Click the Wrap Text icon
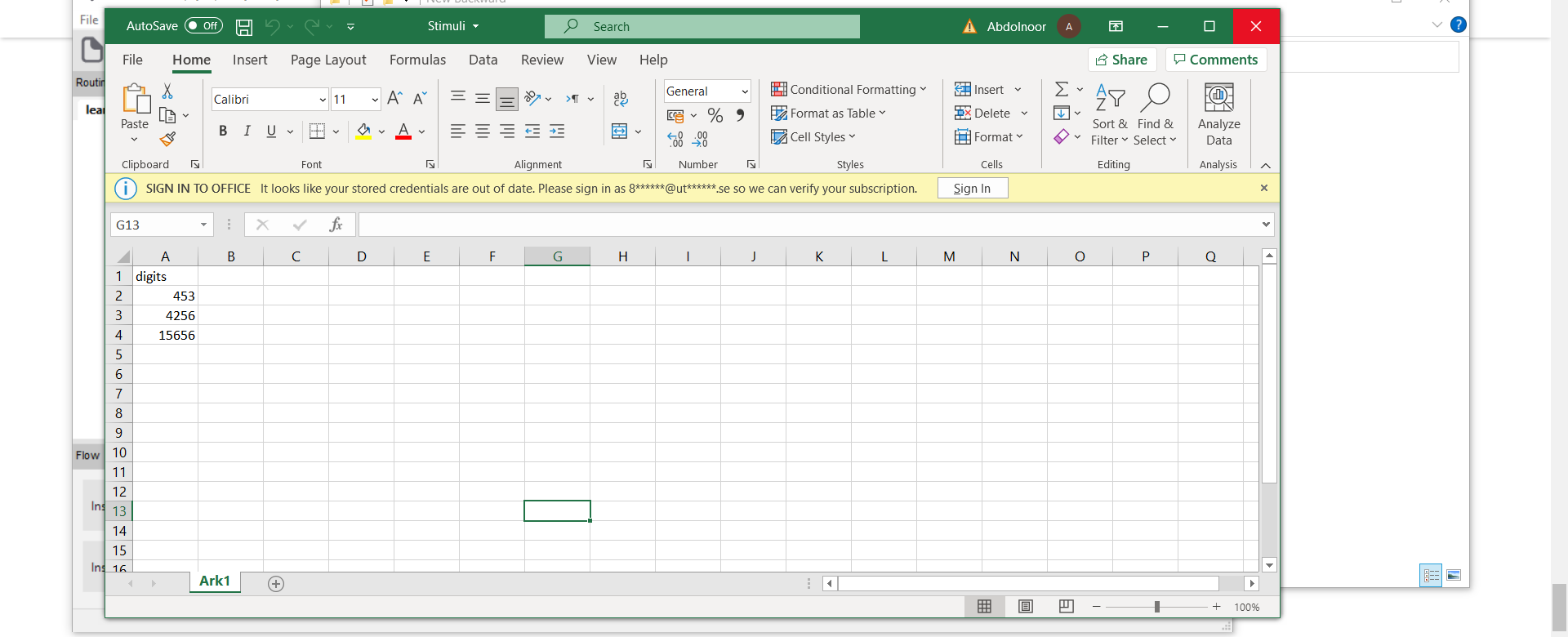Screen dimensions: 1568x637 tap(621, 99)
